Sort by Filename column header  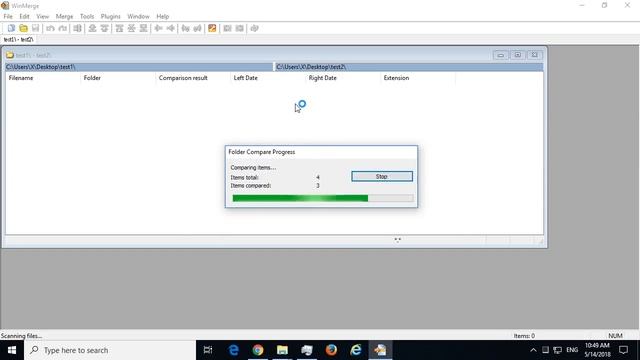tap(43, 78)
